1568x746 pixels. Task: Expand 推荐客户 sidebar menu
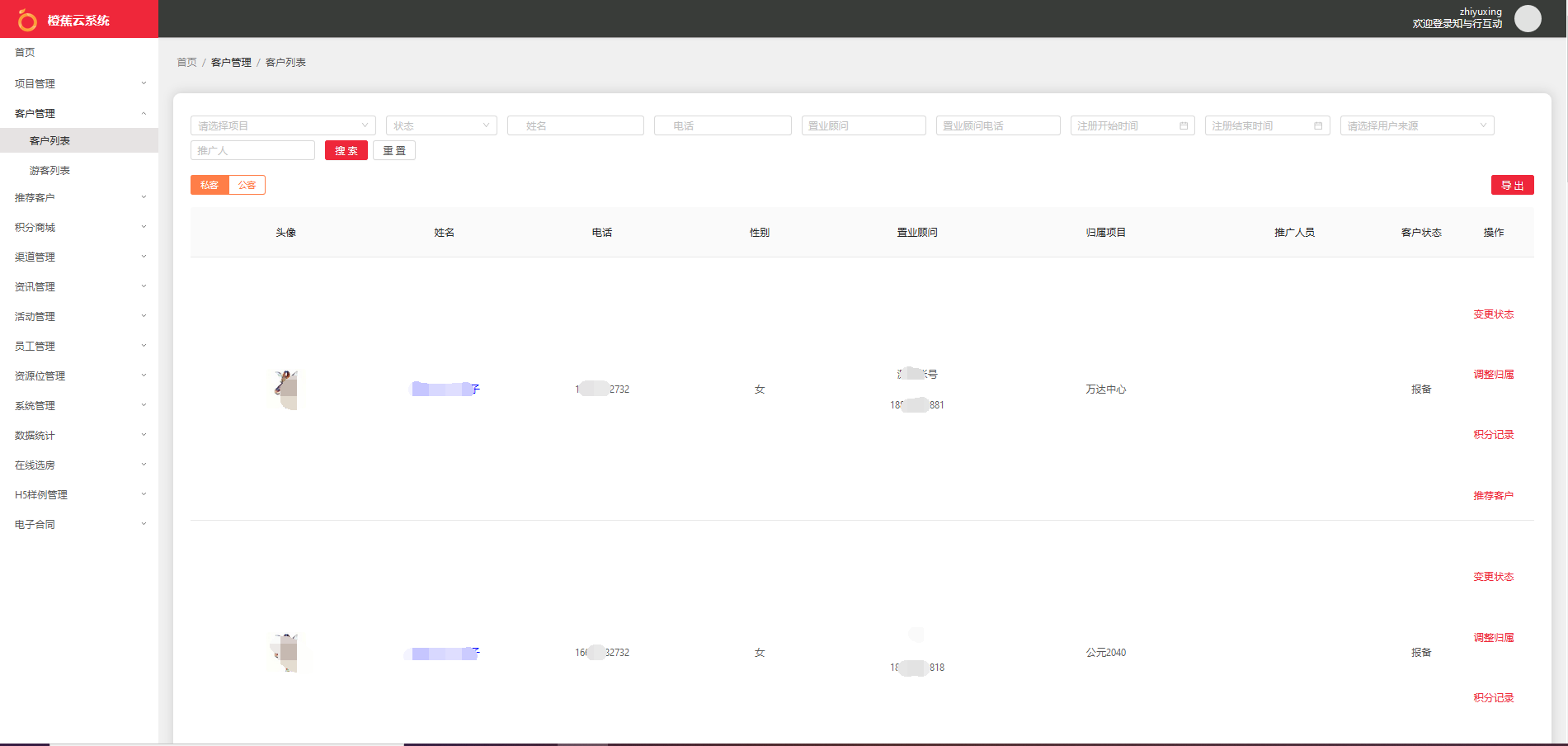[79, 197]
